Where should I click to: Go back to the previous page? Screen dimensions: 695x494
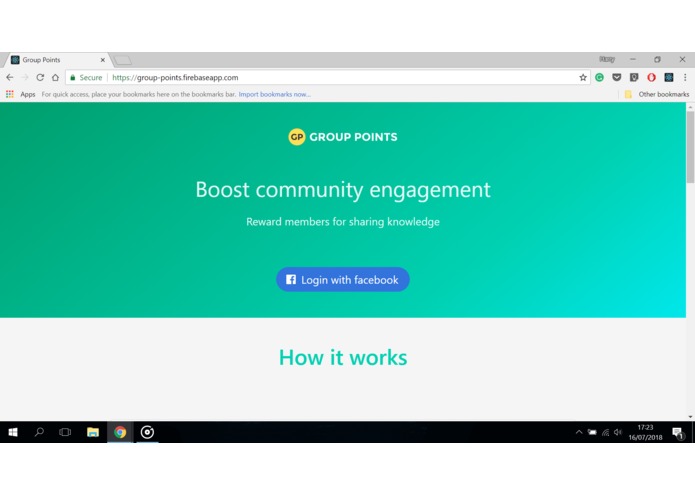tap(10, 77)
